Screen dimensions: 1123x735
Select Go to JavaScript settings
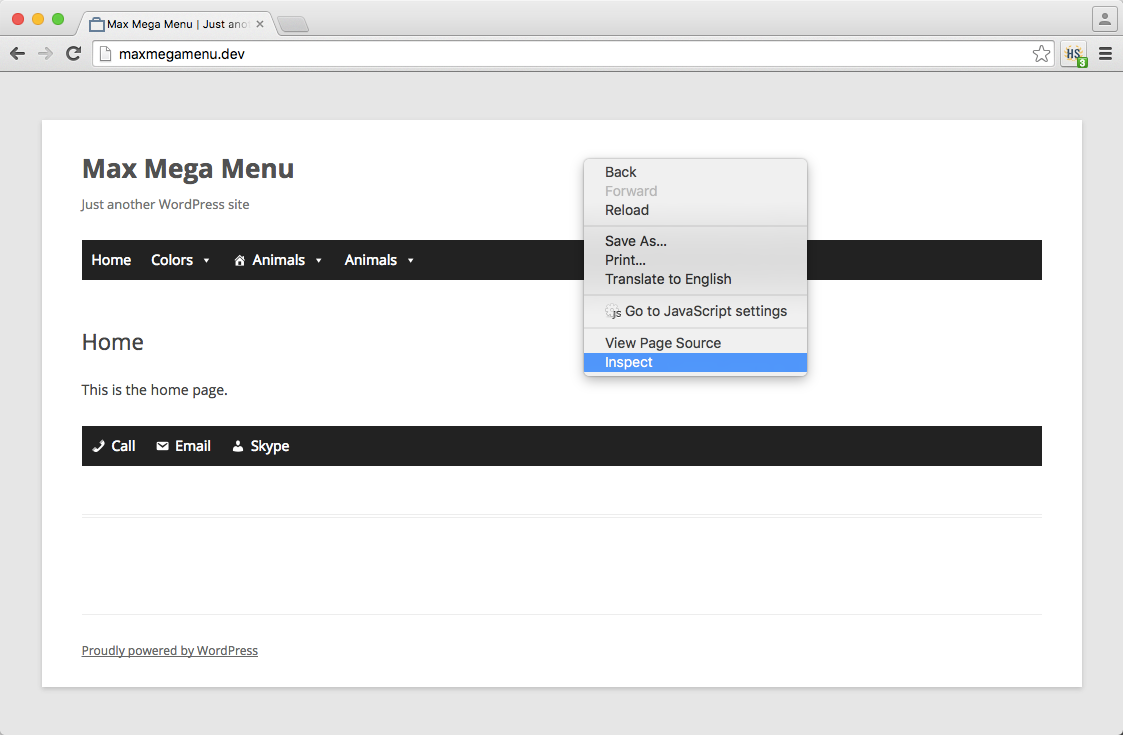[x=705, y=311]
